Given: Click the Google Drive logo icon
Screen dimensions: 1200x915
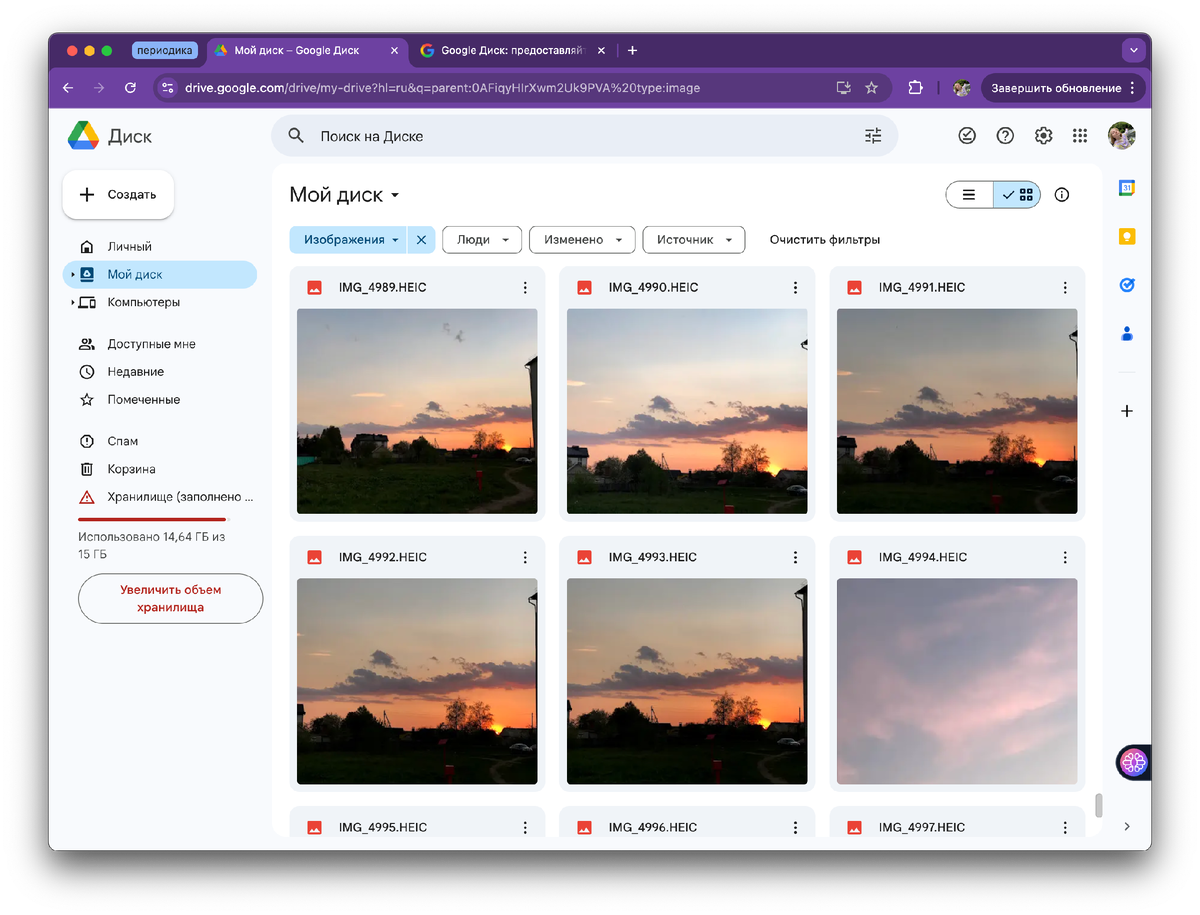Looking at the screenshot, I should (83, 136).
